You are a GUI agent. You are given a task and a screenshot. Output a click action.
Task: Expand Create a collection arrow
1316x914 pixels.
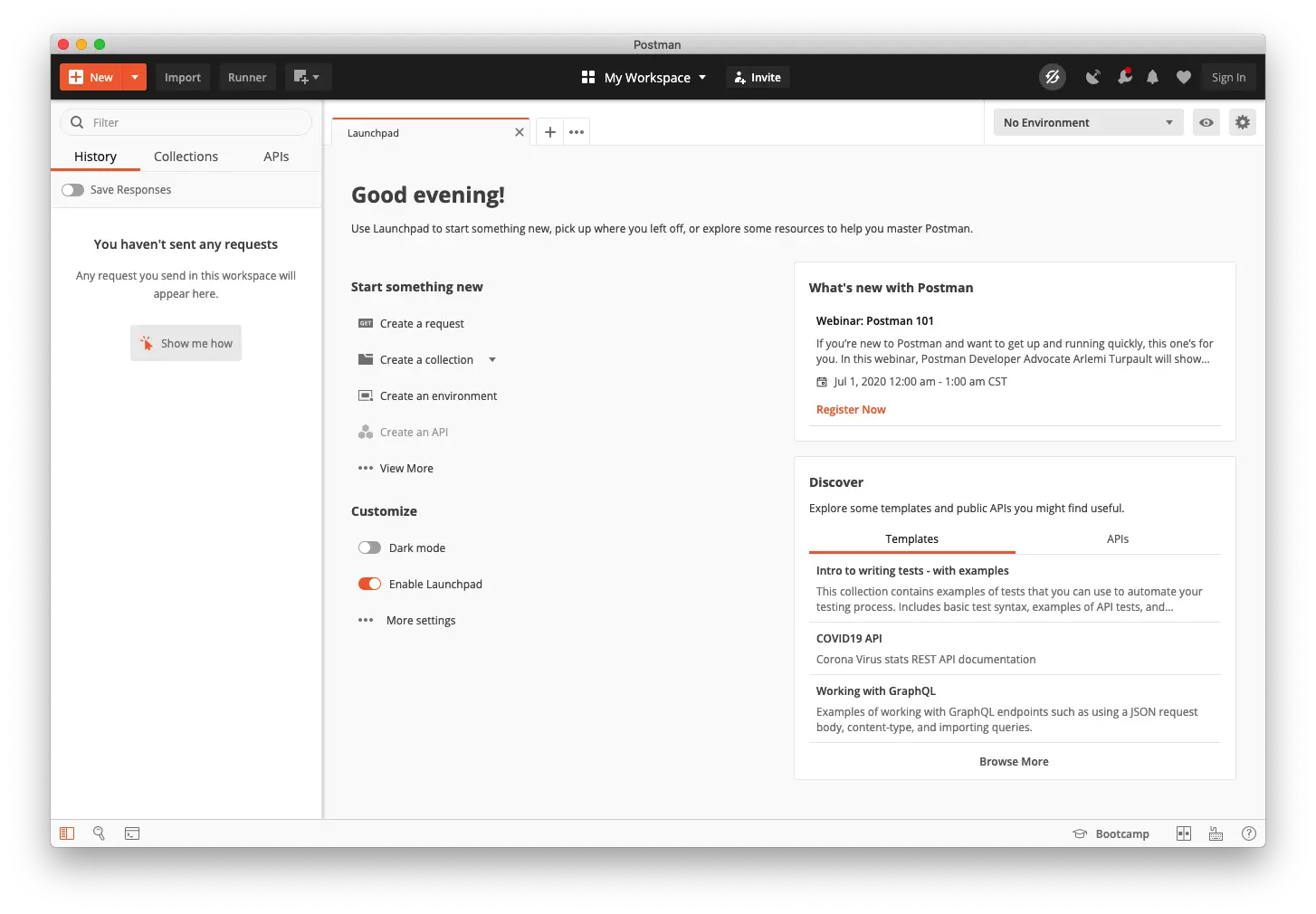pyautogui.click(x=492, y=359)
